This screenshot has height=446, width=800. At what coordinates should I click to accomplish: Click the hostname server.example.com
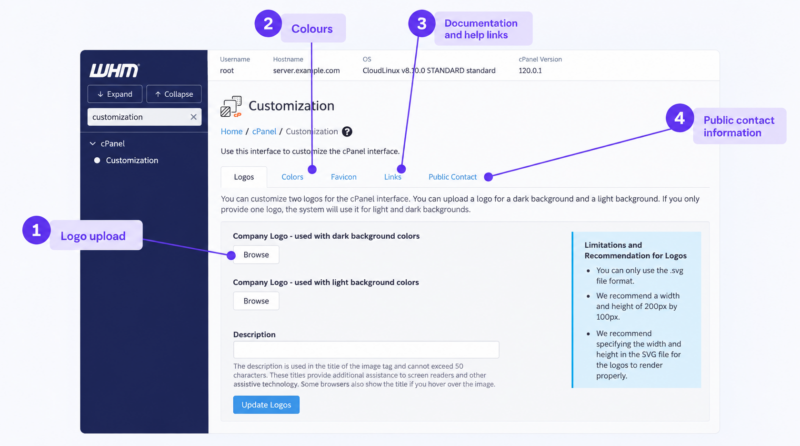[x=306, y=70]
